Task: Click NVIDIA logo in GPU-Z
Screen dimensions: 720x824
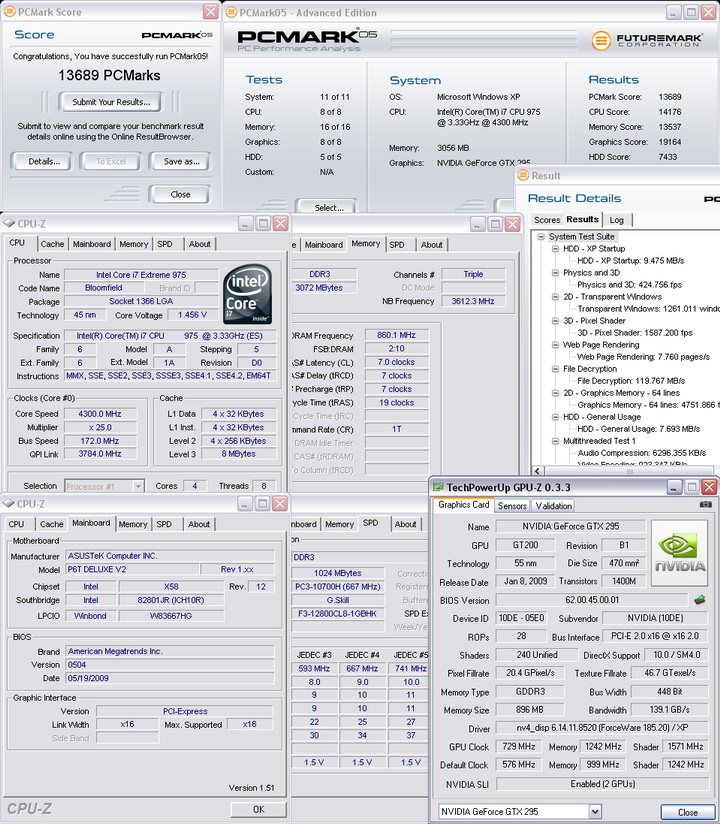Action: click(x=680, y=553)
